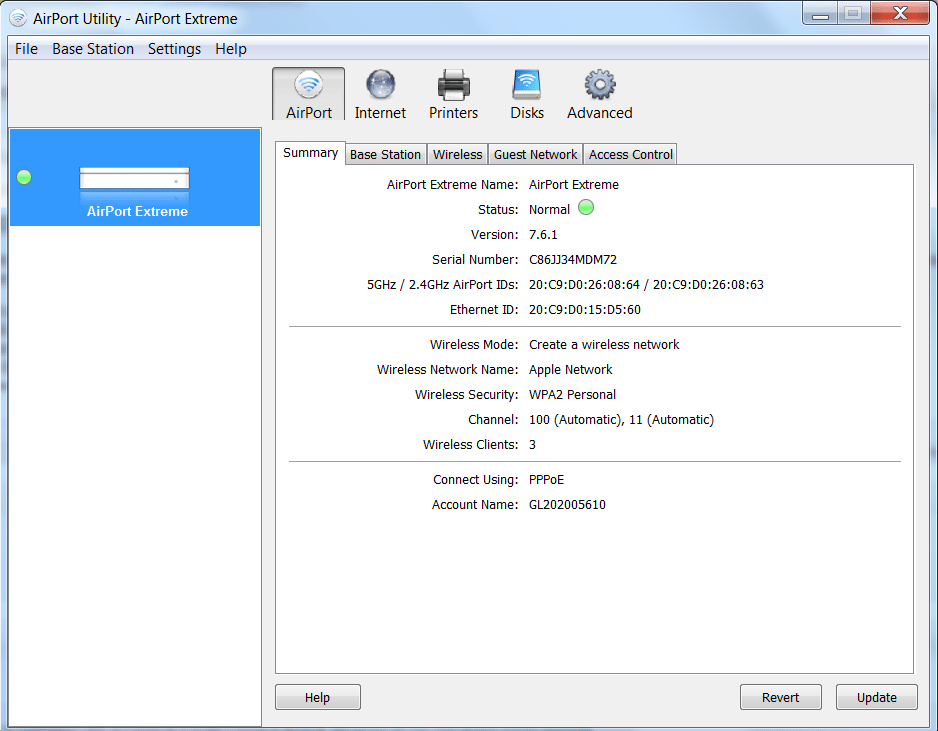Open the Base Station menu
This screenshot has height=731, width=938.
93,49
